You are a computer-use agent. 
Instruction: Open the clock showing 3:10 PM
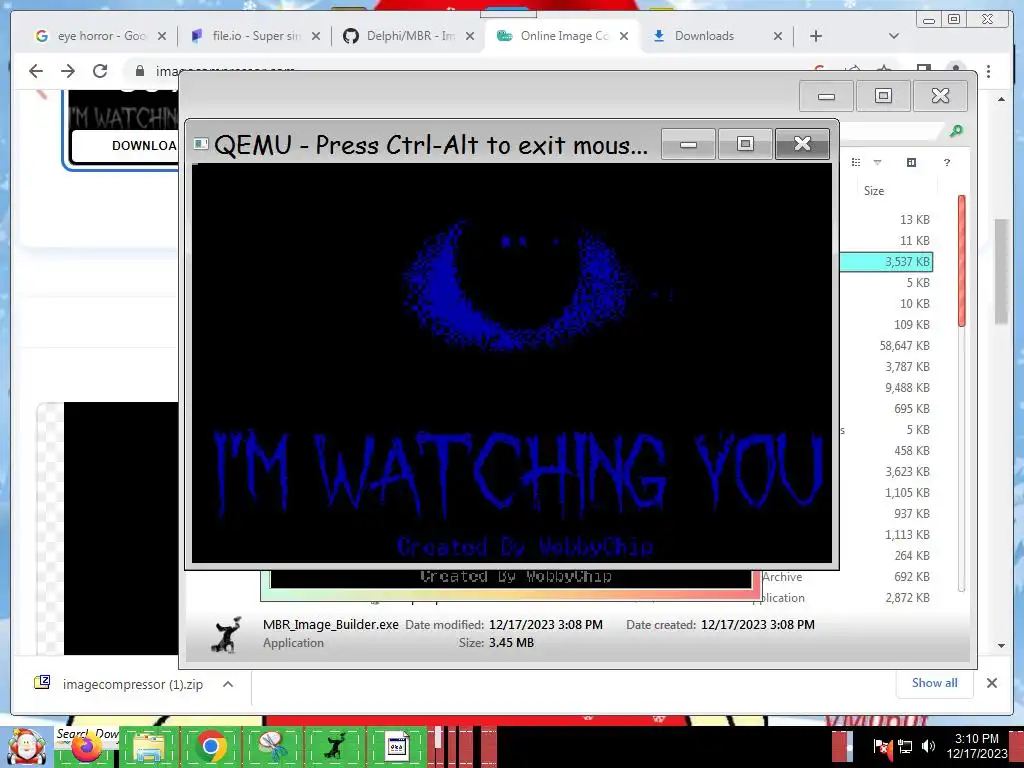click(977, 746)
